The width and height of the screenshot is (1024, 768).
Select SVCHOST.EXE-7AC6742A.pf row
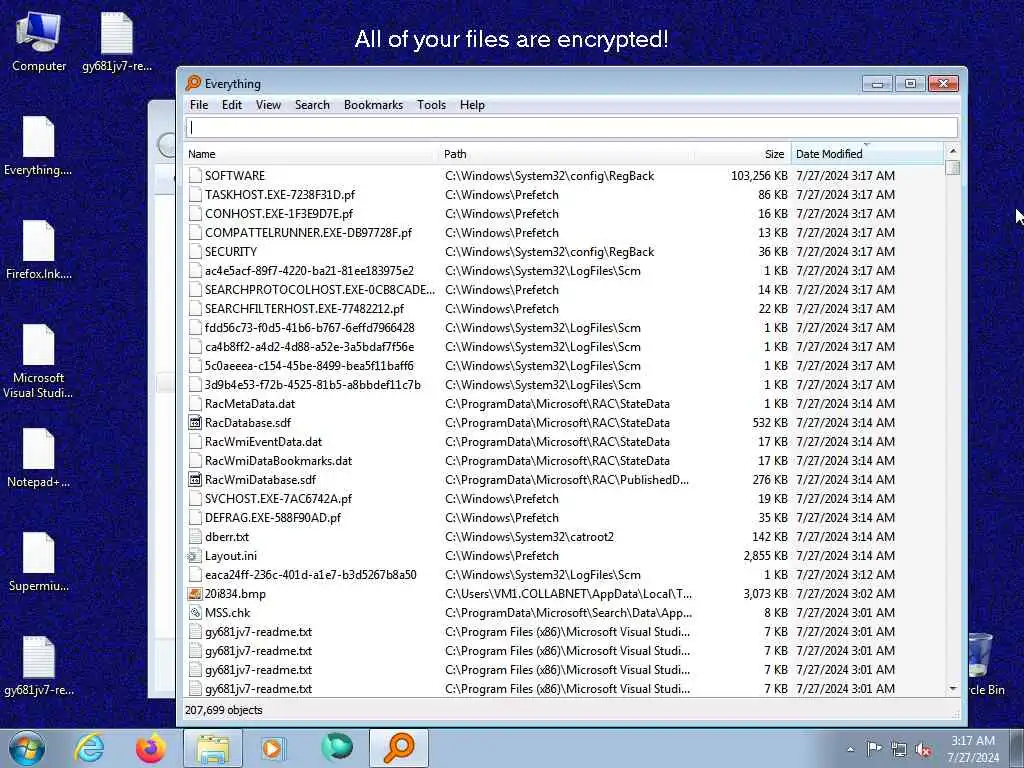point(564,499)
